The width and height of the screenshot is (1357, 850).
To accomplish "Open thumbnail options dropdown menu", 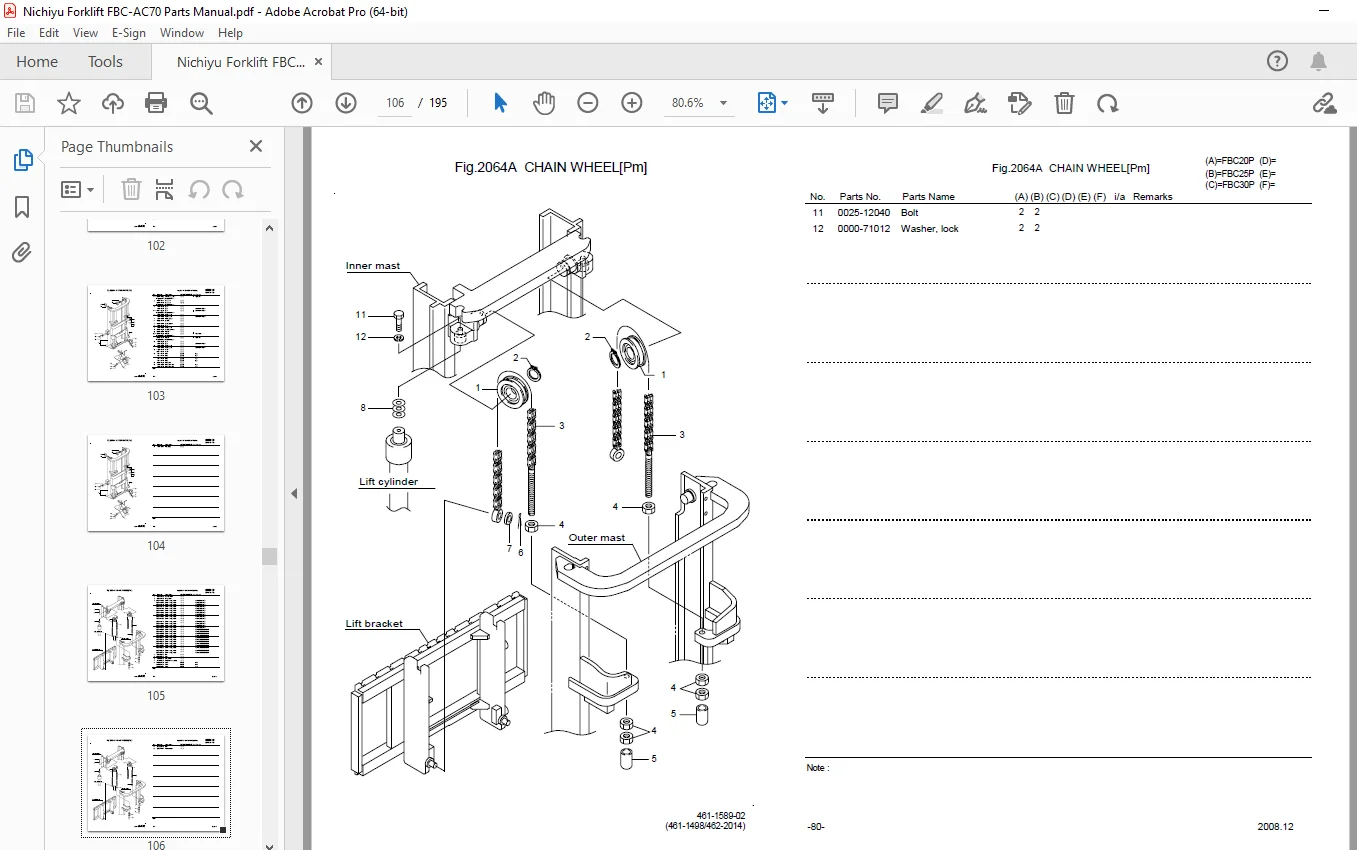I will click(77, 189).
